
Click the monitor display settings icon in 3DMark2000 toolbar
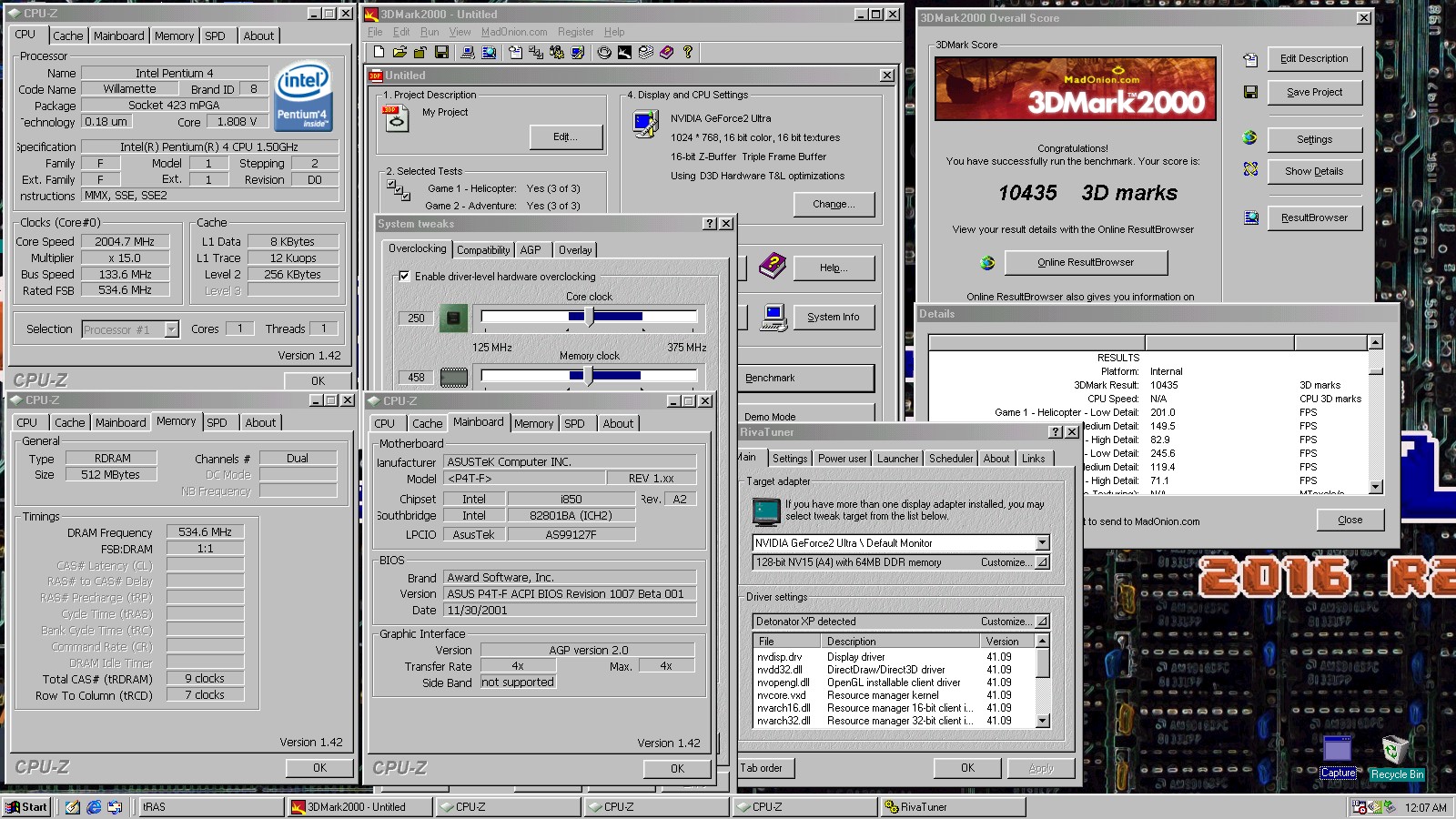tap(578, 52)
